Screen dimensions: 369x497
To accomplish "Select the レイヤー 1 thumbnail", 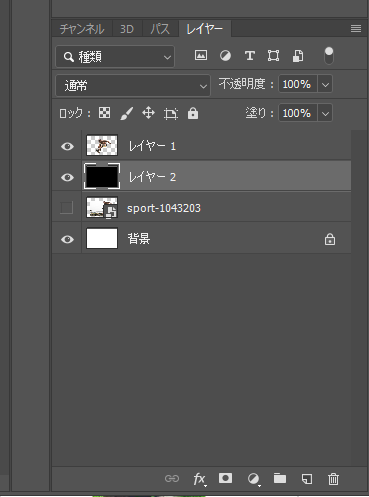I will (102, 145).
